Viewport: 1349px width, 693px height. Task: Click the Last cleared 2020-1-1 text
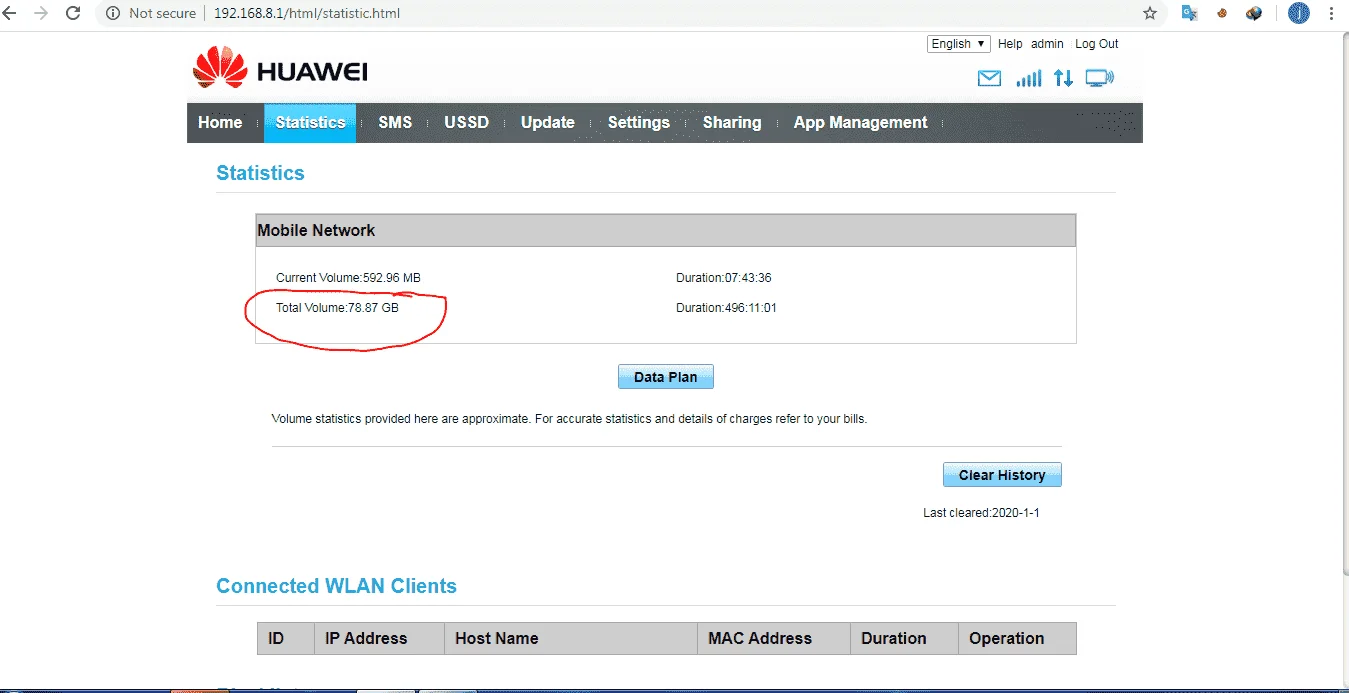coord(982,513)
